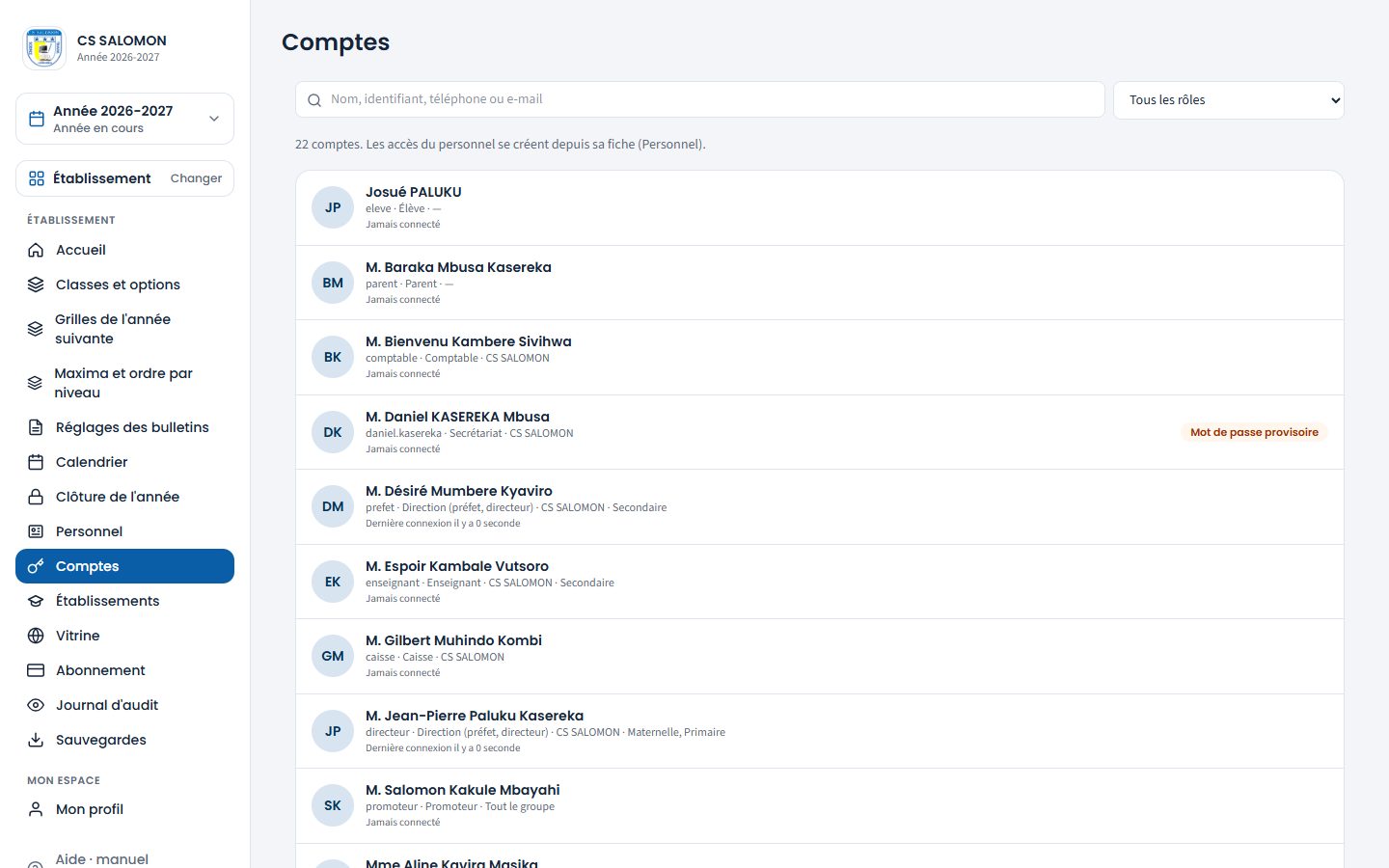This screenshot has width=1389, height=868.
Task: Open Mme Aline Kavira Masika account
Action: [820, 856]
